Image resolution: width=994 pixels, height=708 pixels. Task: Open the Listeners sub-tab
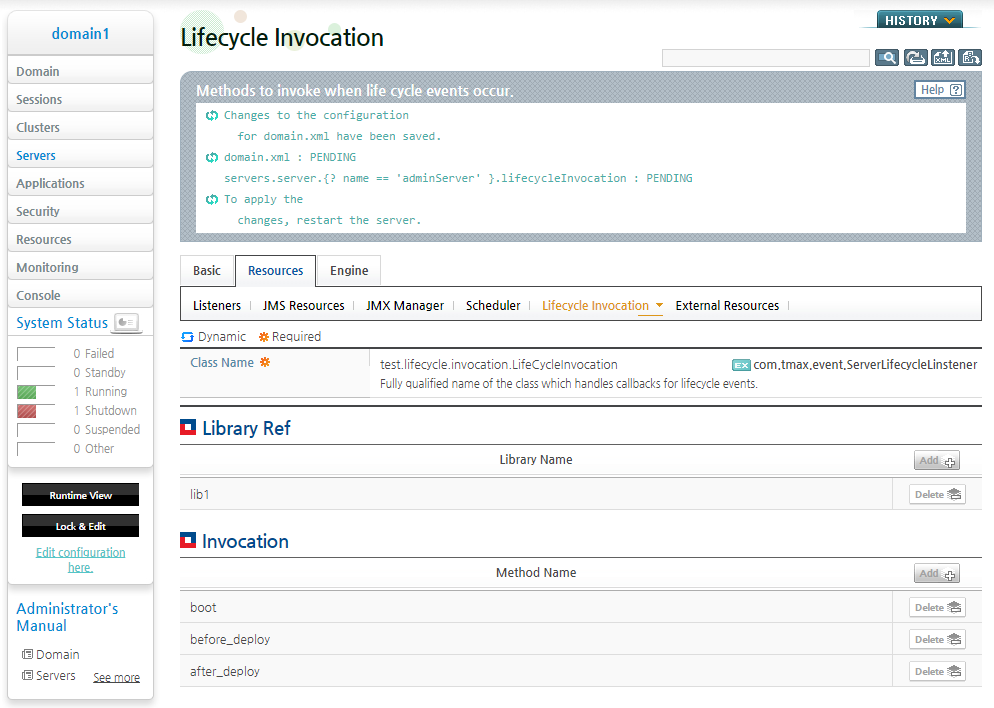click(217, 306)
